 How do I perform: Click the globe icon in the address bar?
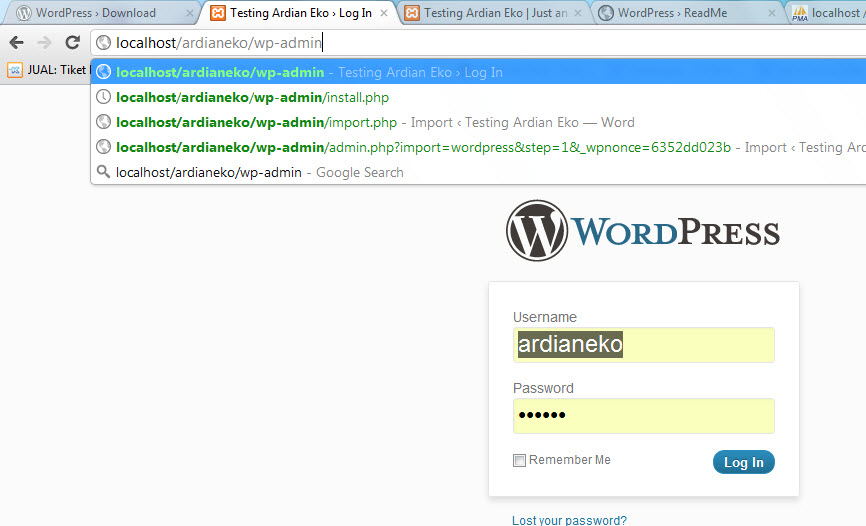coord(103,43)
